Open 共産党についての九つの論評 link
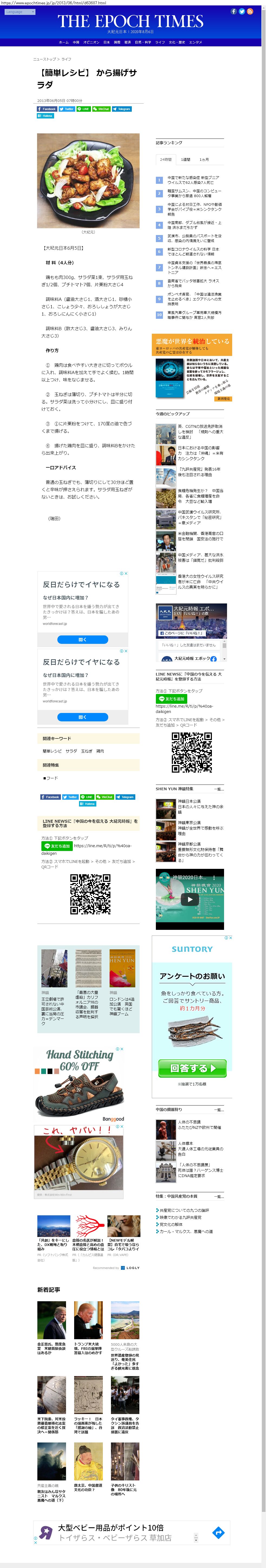 tap(184, 1211)
